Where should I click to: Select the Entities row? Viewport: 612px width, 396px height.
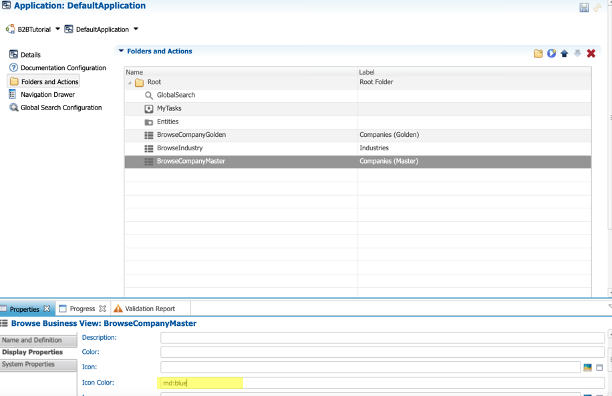pyautogui.click(x=358, y=122)
